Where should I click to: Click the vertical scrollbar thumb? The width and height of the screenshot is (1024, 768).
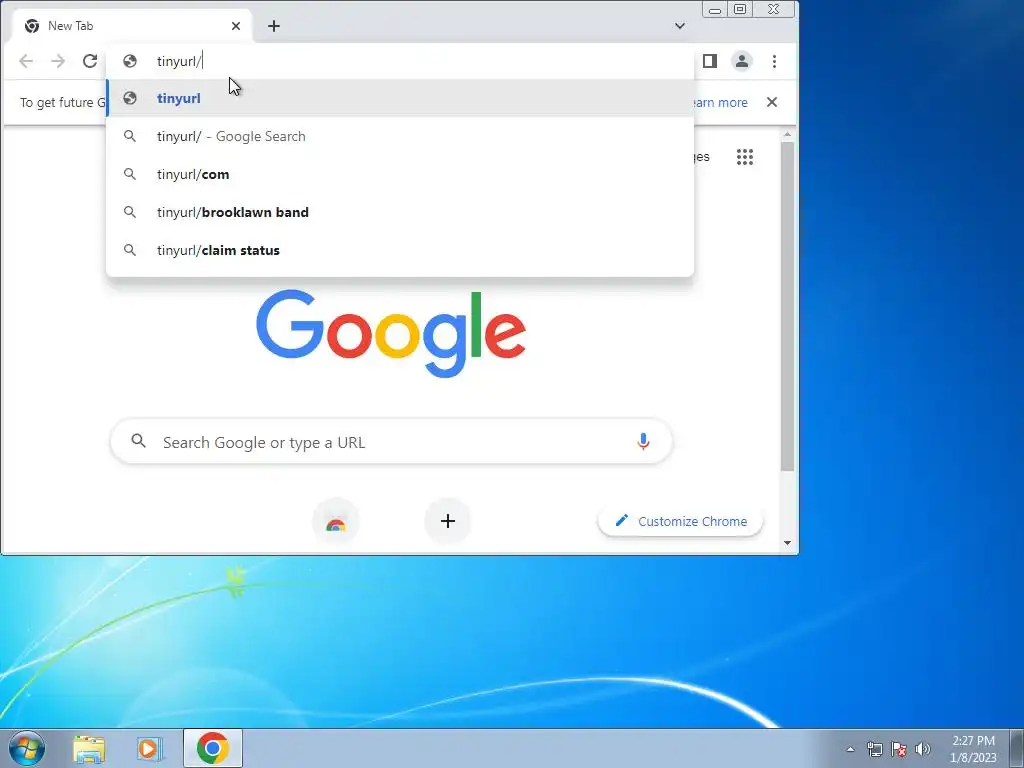coord(788,306)
